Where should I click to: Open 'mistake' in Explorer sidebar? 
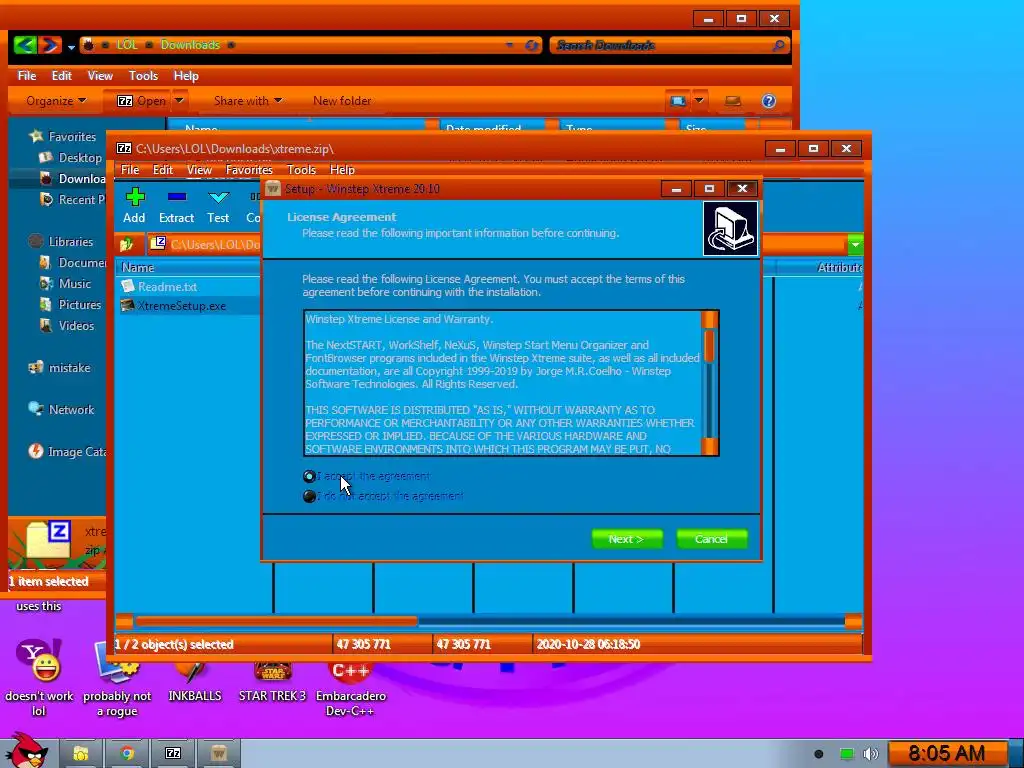coord(59,368)
